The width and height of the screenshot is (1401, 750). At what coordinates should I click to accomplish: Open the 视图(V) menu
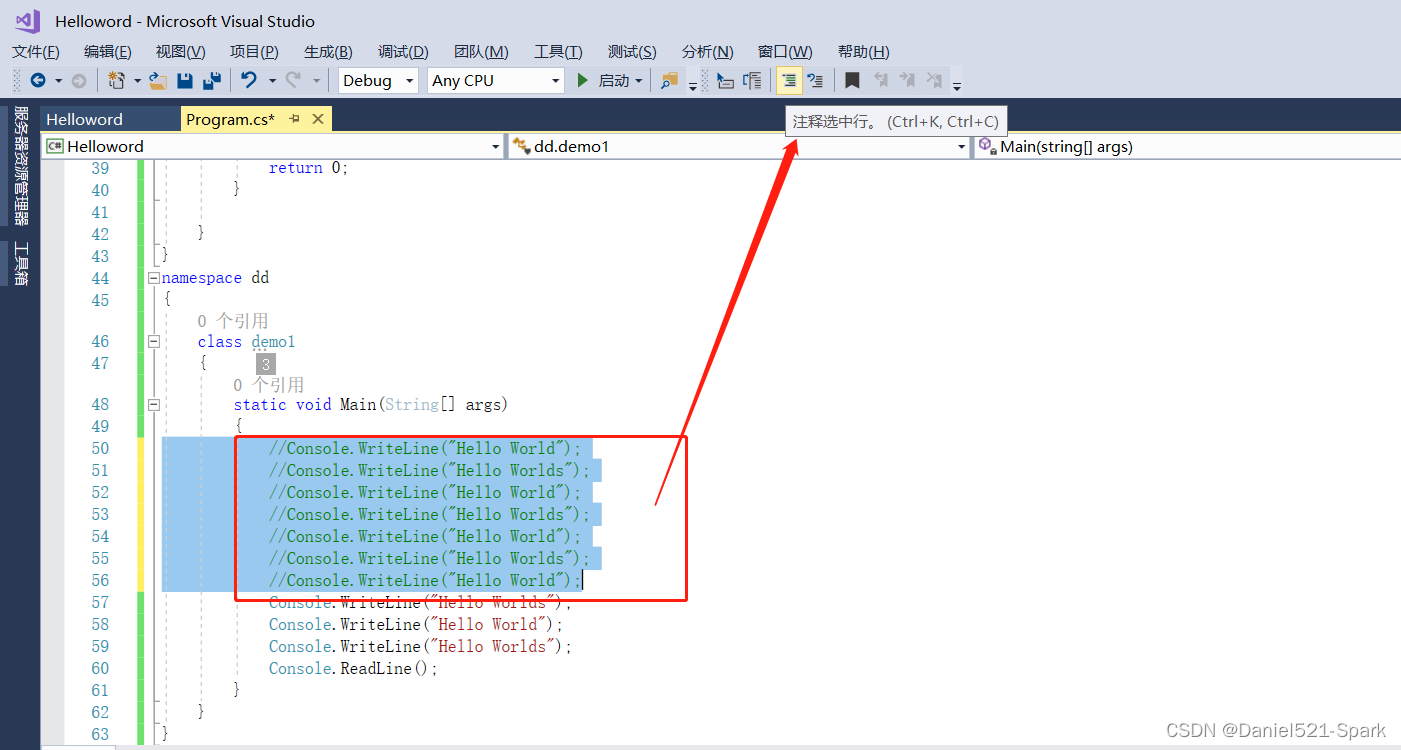(x=181, y=52)
